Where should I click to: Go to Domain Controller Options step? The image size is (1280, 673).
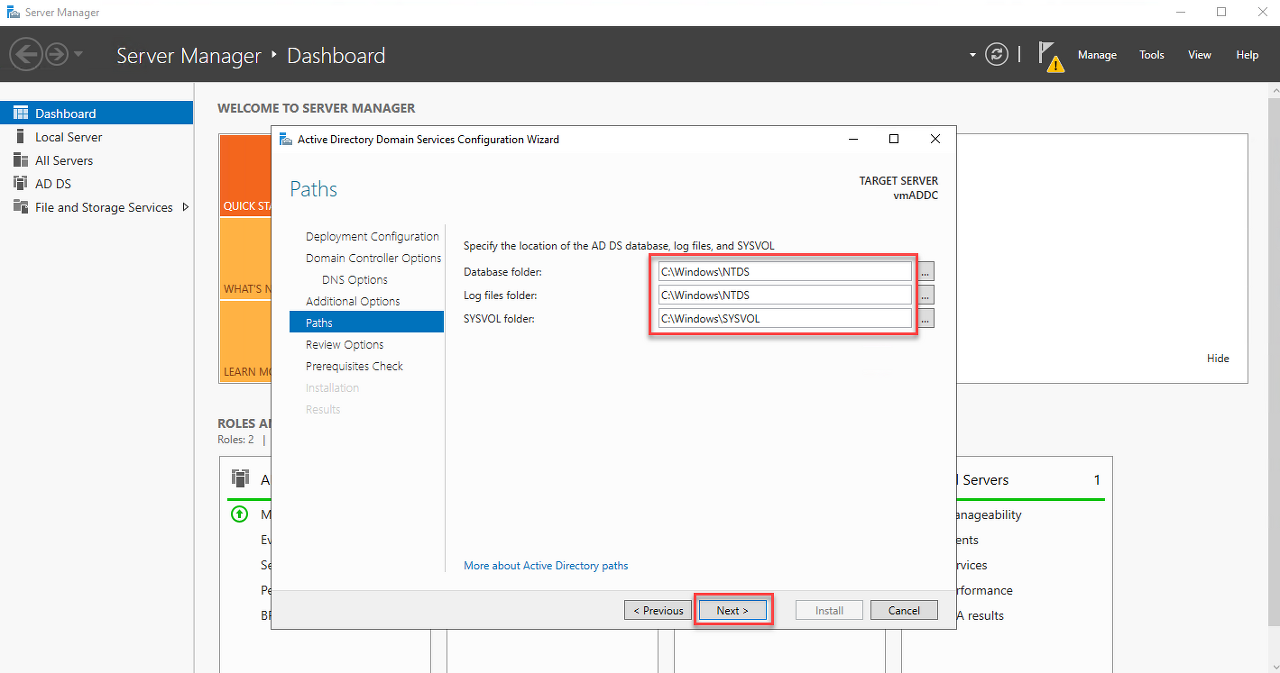(x=373, y=258)
